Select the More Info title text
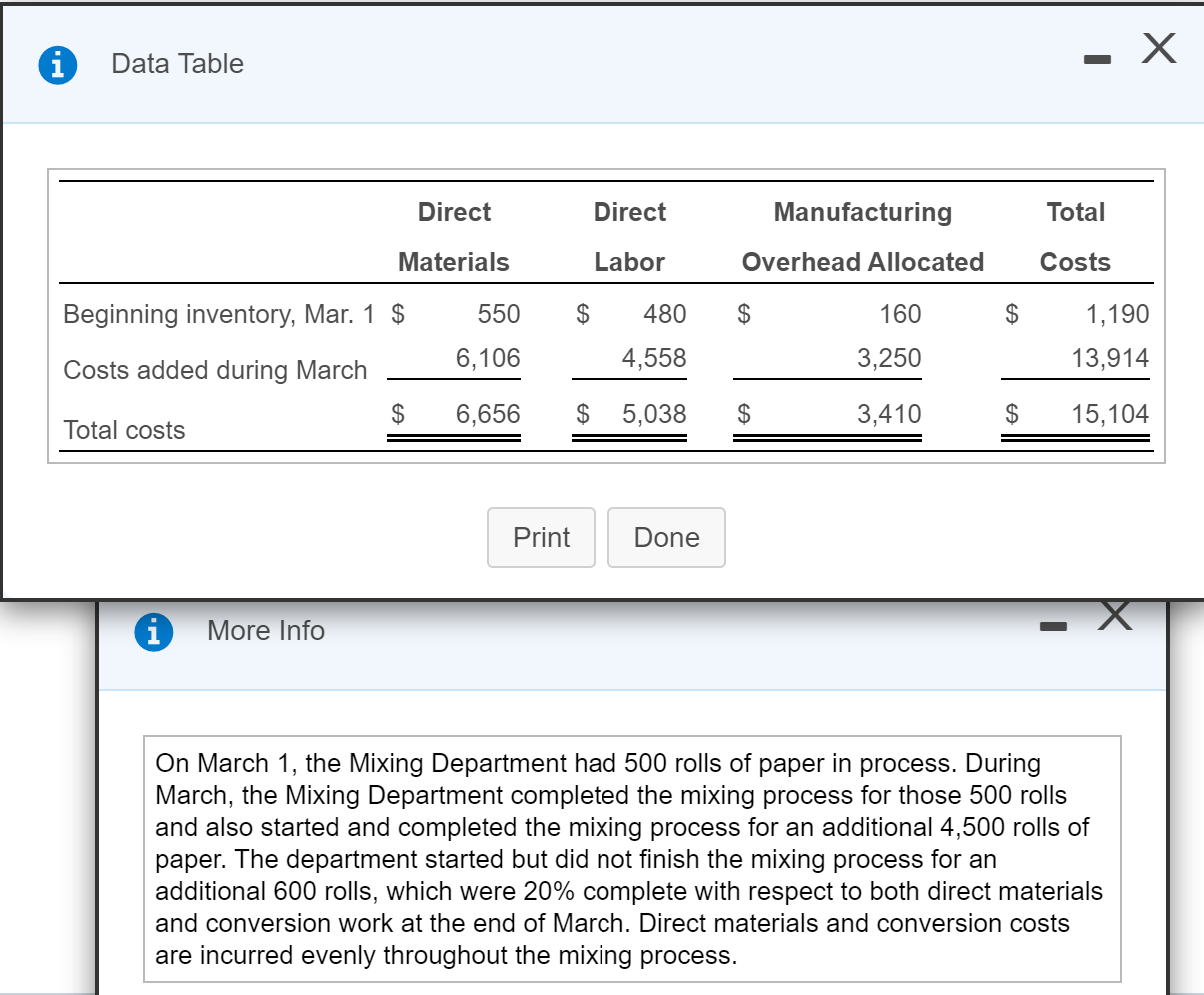The image size is (1204, 995). [265, 630]
